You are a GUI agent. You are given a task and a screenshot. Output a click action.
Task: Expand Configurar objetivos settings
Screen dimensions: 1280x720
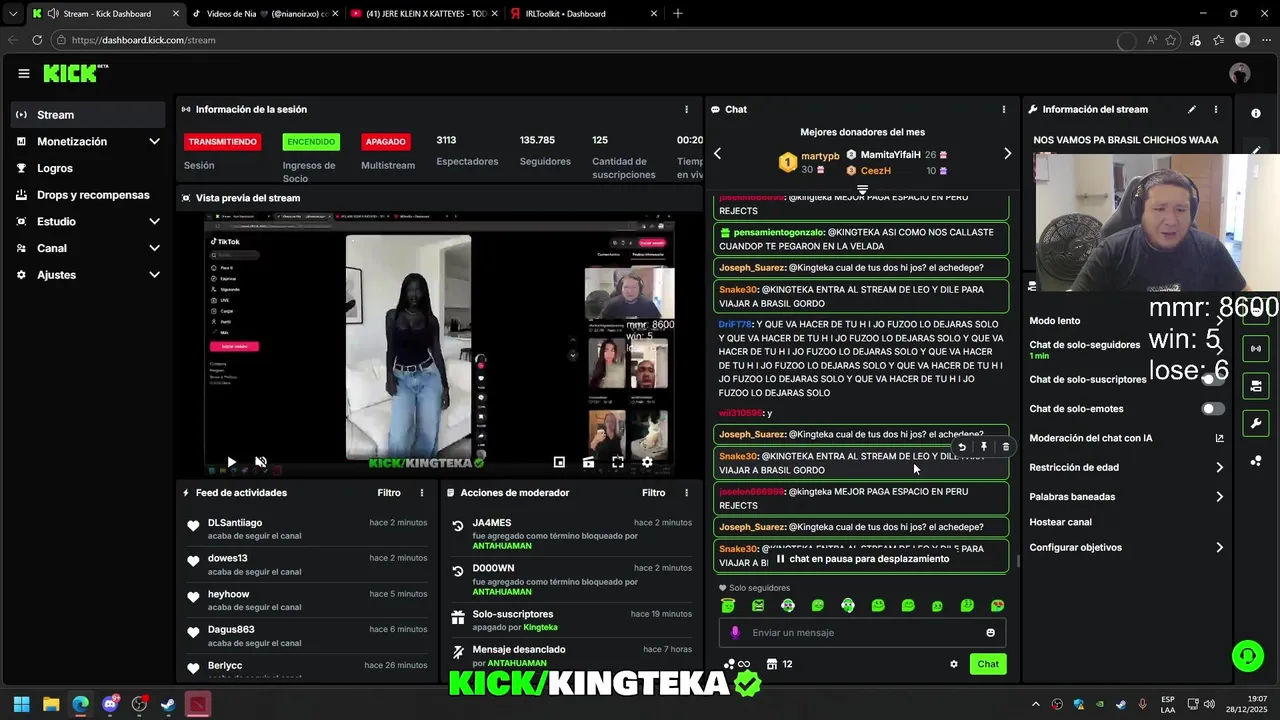(x=1126, y=547)
